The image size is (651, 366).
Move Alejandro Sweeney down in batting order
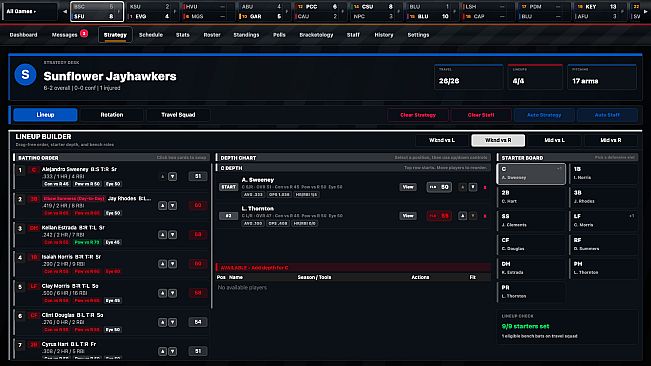coord(173,177)
